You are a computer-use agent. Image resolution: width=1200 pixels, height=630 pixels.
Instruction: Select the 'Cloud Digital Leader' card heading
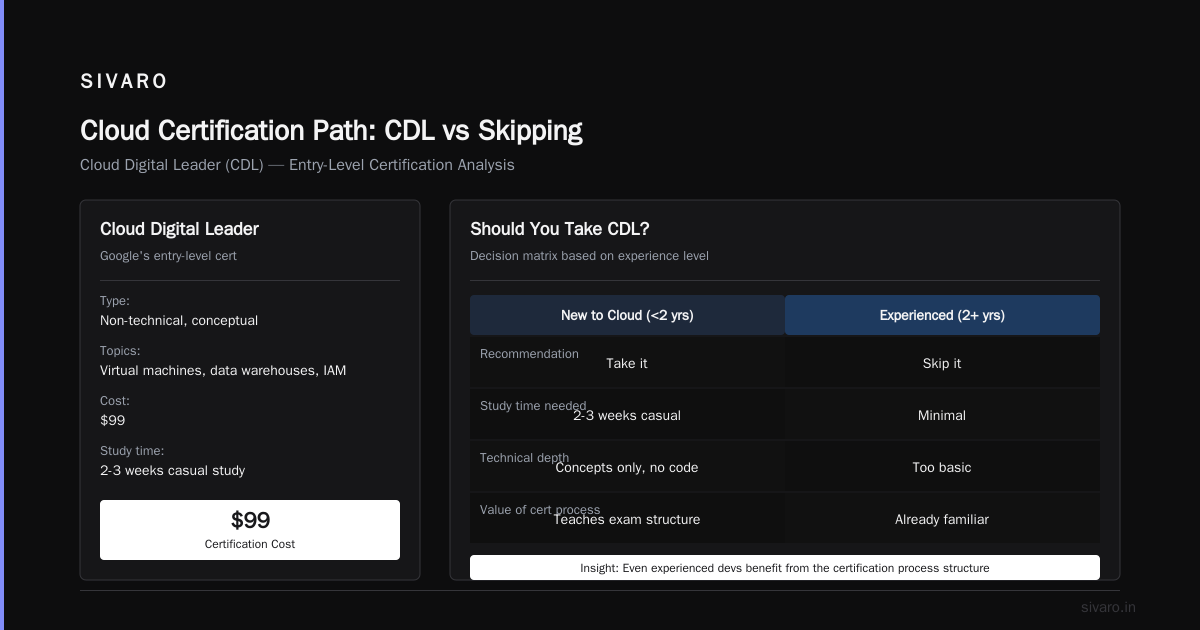pyautogui.click(x=179, y=229)
